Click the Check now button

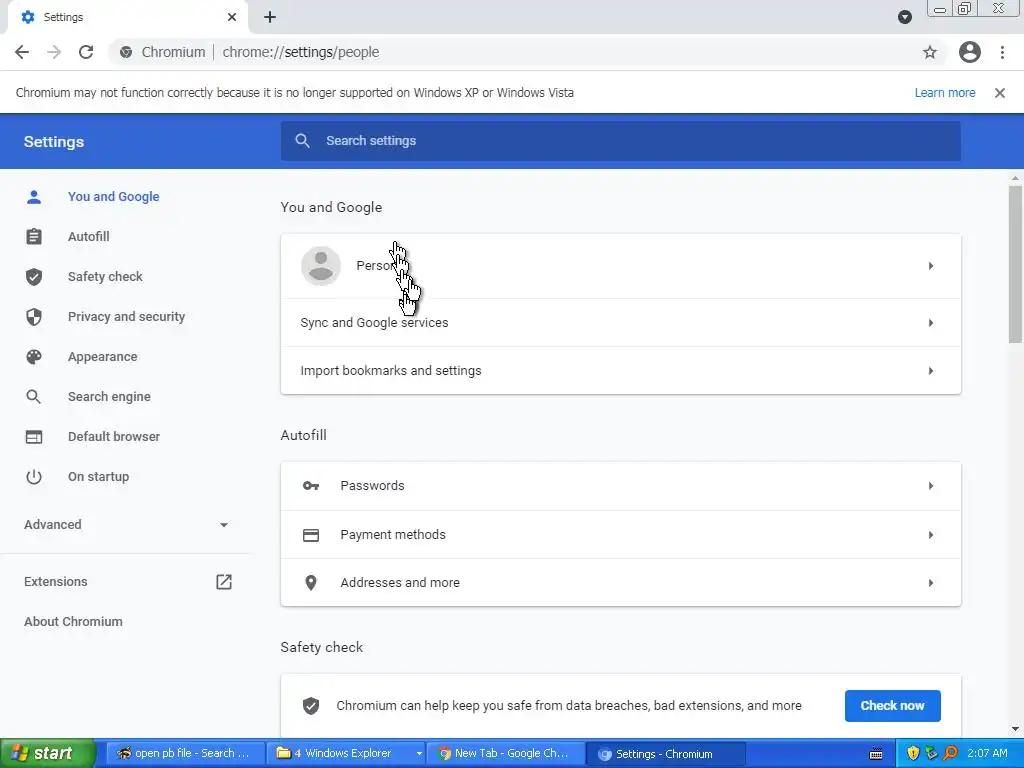coord(892,705)
